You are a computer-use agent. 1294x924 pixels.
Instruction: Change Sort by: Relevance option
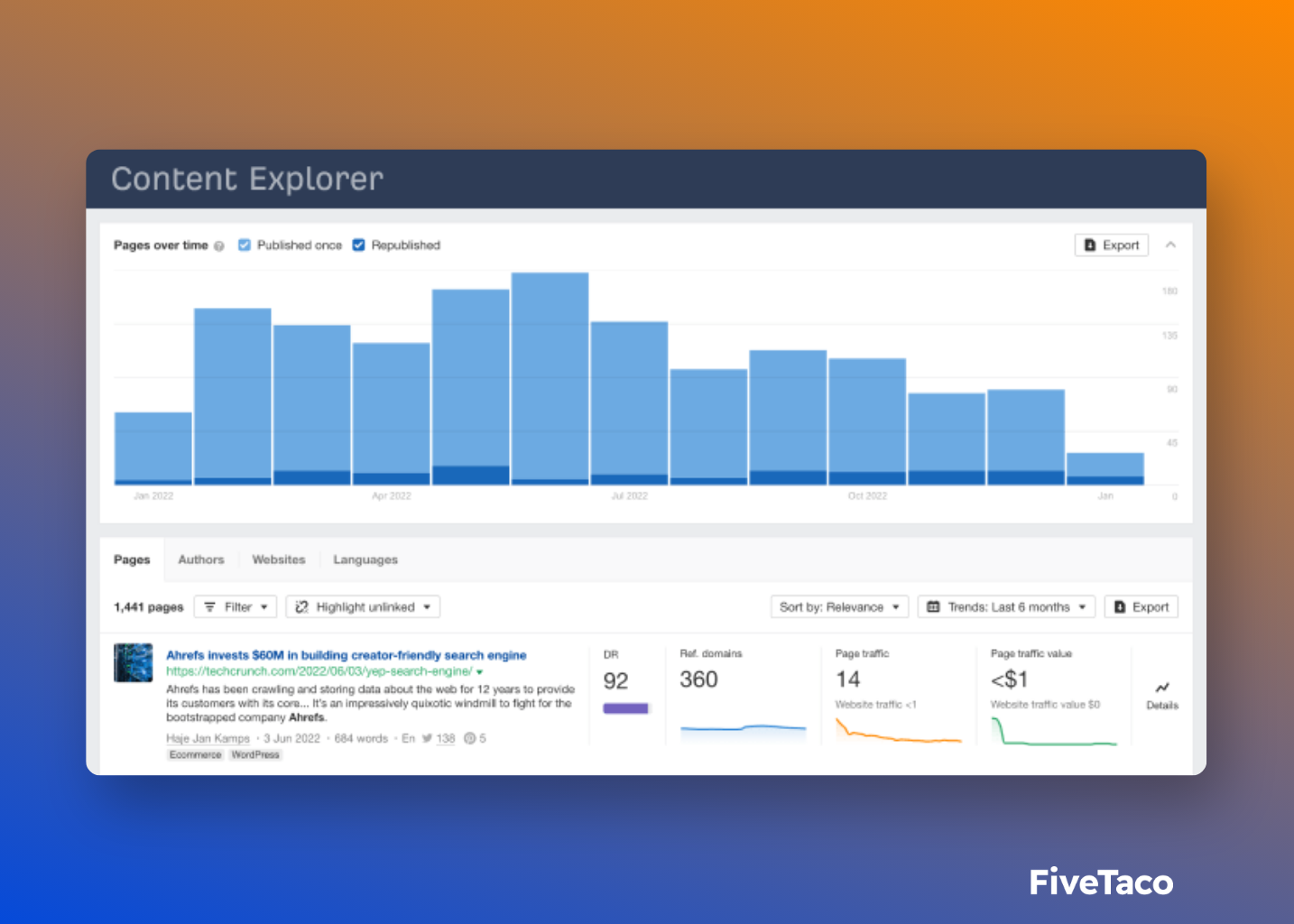pos(839,607)
